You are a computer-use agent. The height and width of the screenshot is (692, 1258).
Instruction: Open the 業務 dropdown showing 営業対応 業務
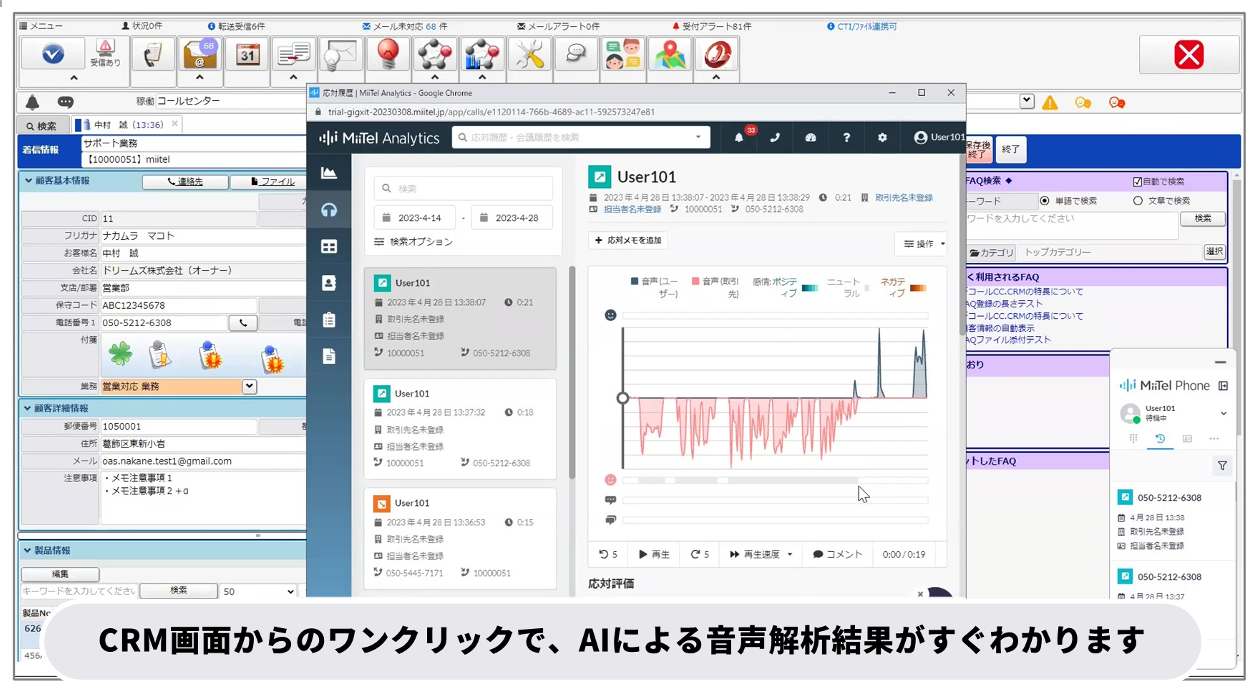(x=249, y=386)
